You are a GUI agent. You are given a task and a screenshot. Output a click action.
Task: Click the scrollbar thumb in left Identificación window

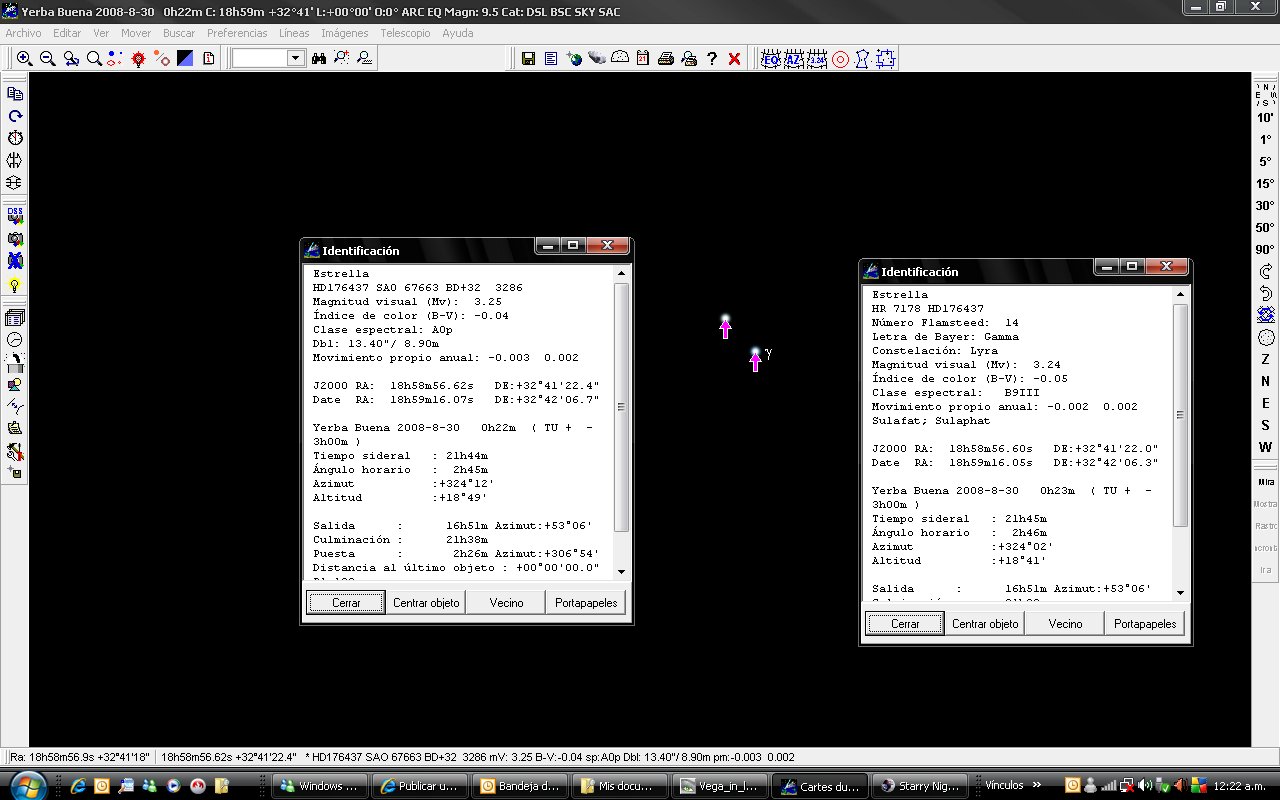(x=622, y=407)
